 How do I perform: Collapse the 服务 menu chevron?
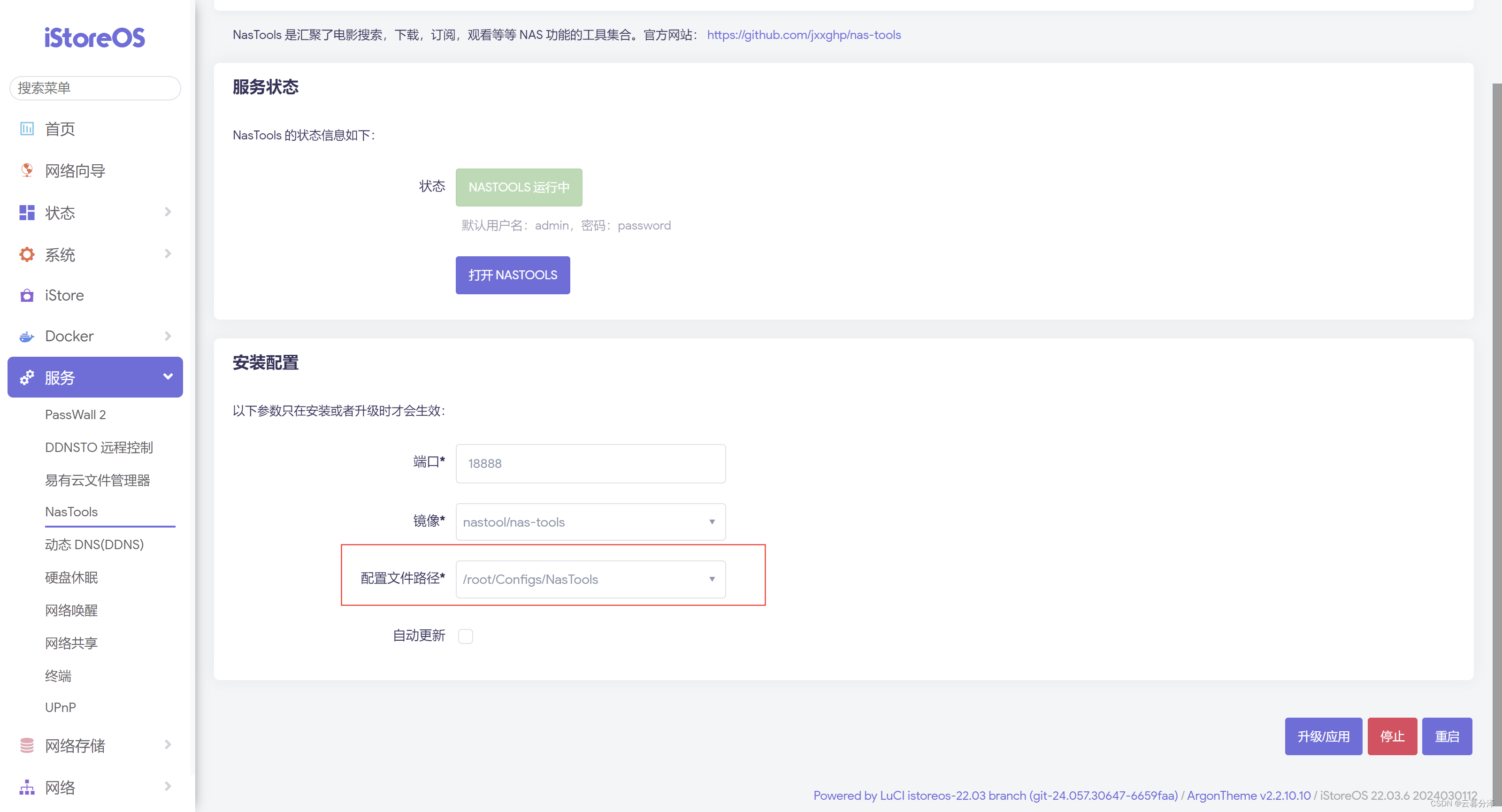[x=168, y=376]
